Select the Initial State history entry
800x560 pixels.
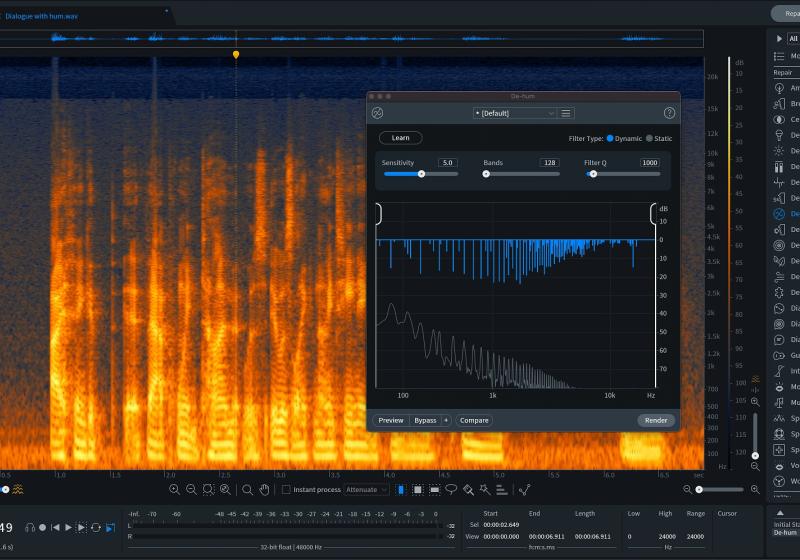[x=786, y=524]
